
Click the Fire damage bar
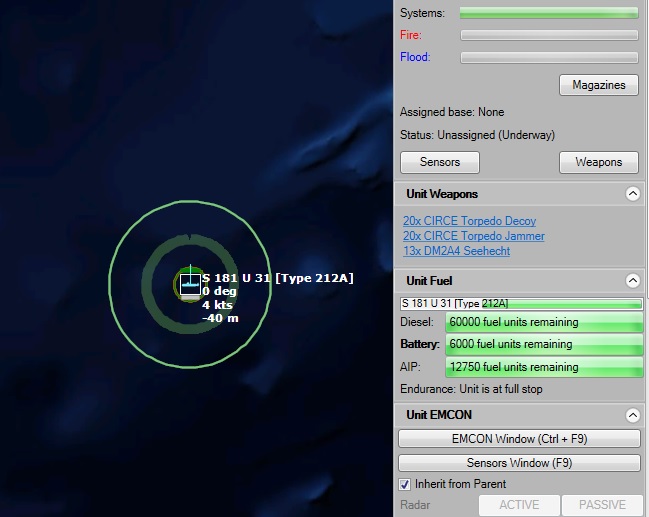point(549,35)
